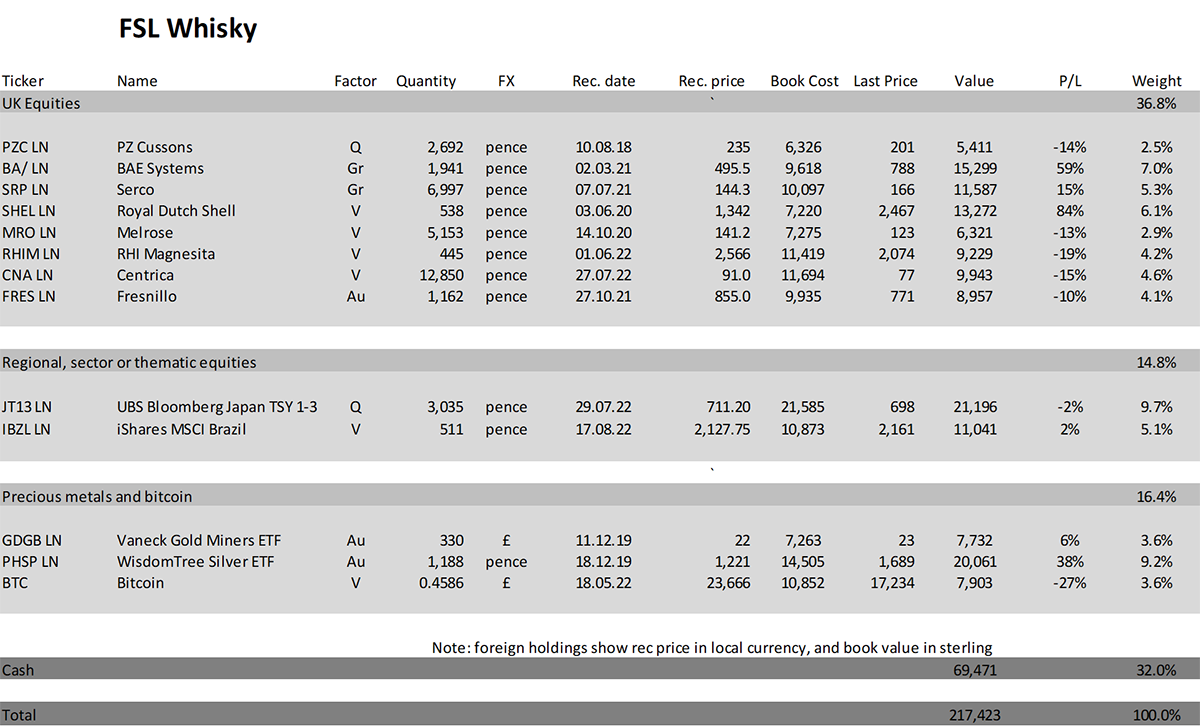
Task: Select ticker IBZL LN
Action: tap(26, 429)
